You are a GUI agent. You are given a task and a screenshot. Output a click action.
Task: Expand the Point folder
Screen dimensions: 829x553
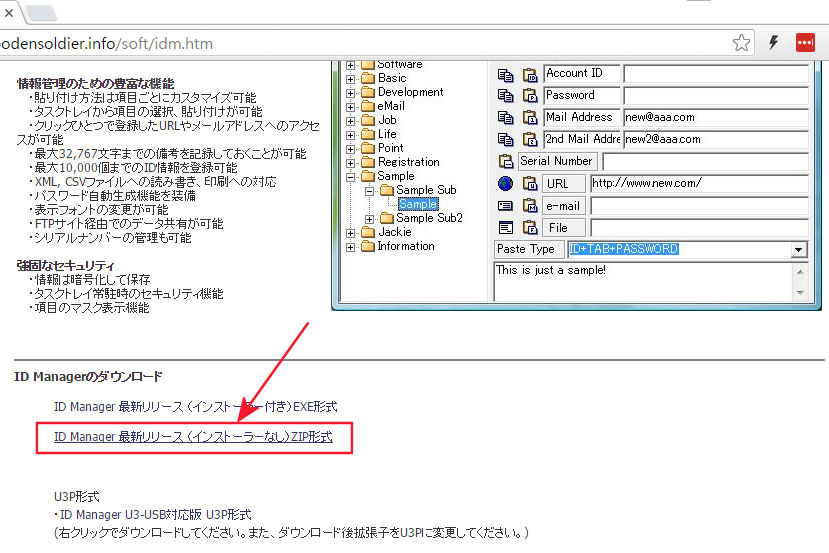point(351,149)
